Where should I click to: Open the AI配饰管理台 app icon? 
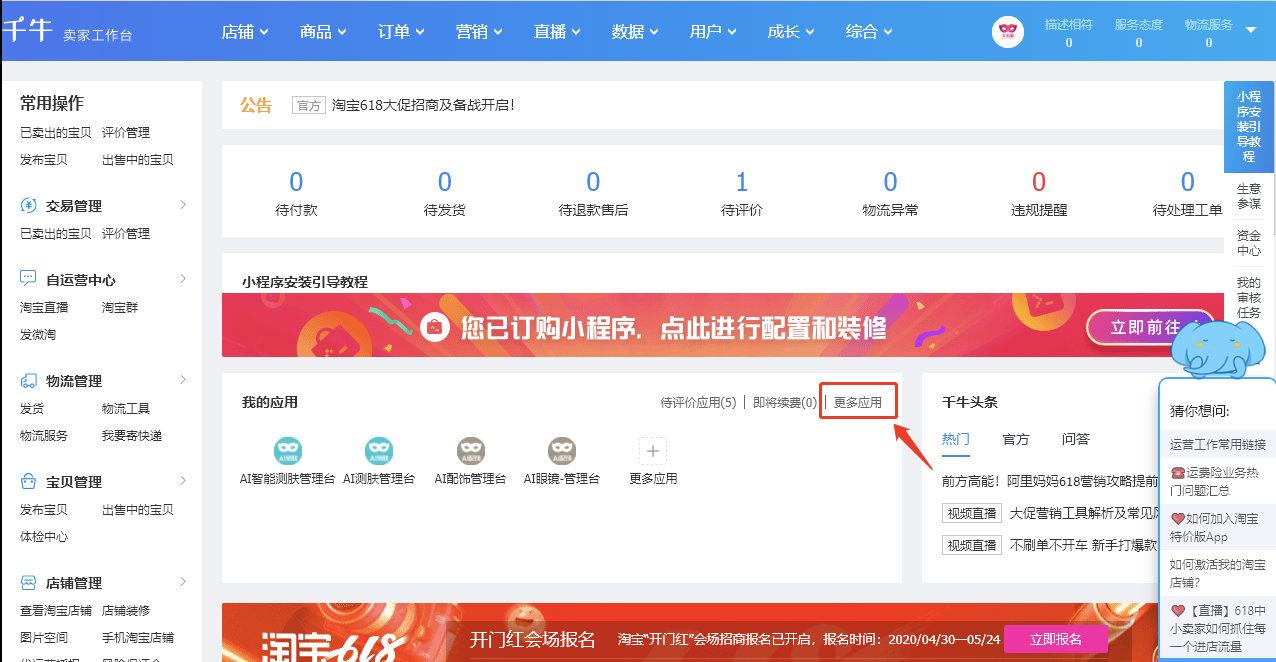tap(471, 451)
